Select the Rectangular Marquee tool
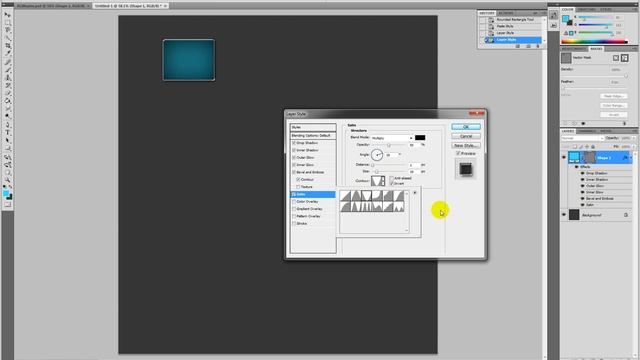Viewport: 640px width, 360px height. pyautogui.click(x=7, y=22)
